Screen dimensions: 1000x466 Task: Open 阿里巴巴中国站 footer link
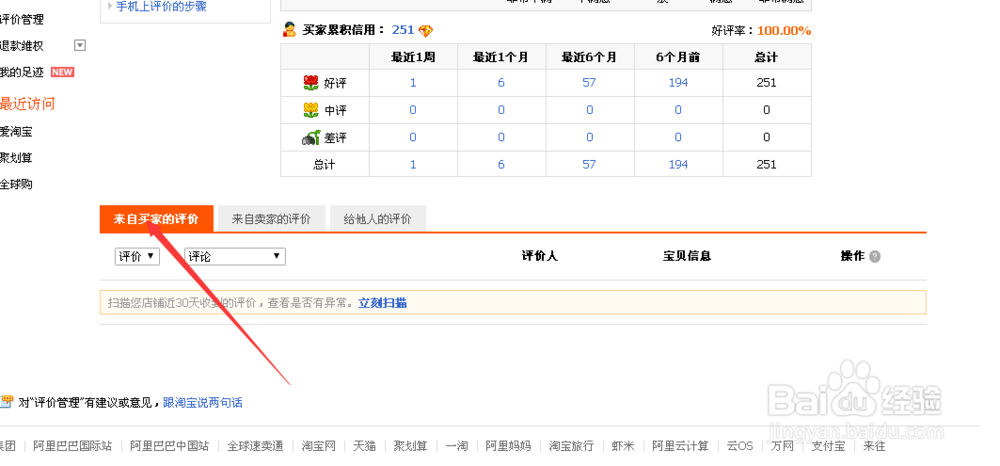point(169,446)
